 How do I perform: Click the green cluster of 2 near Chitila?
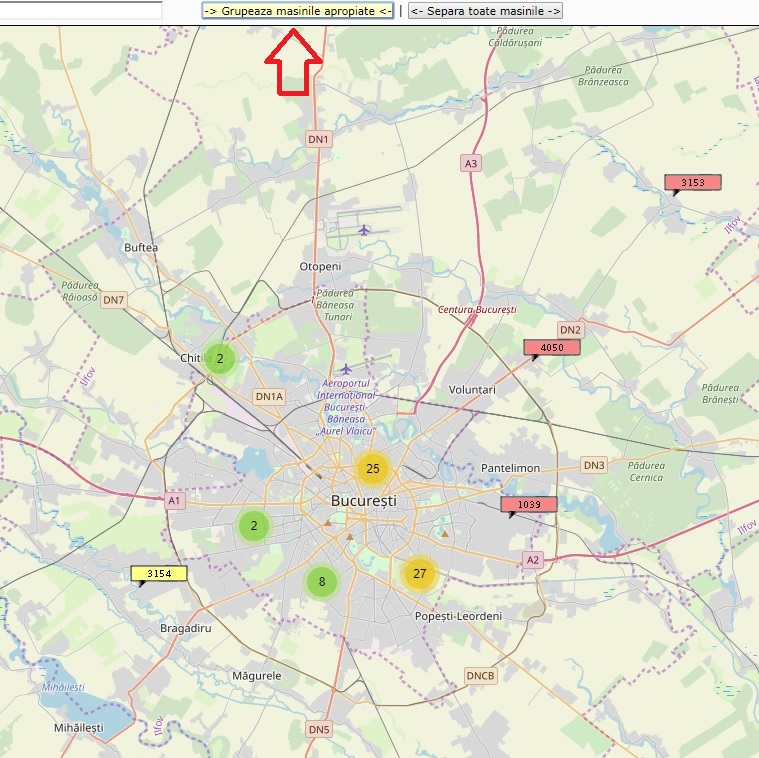tap(220, 358)
